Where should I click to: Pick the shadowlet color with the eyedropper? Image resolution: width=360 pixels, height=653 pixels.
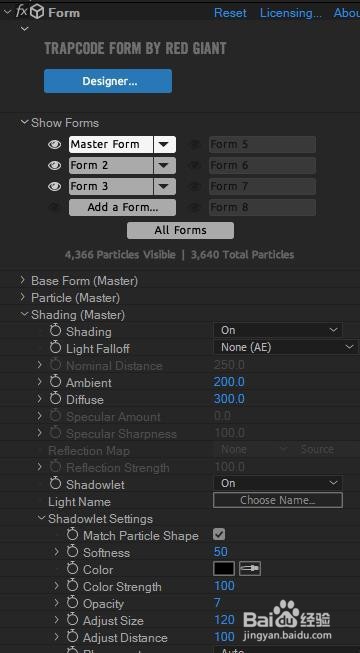click(x=250, y=569)
